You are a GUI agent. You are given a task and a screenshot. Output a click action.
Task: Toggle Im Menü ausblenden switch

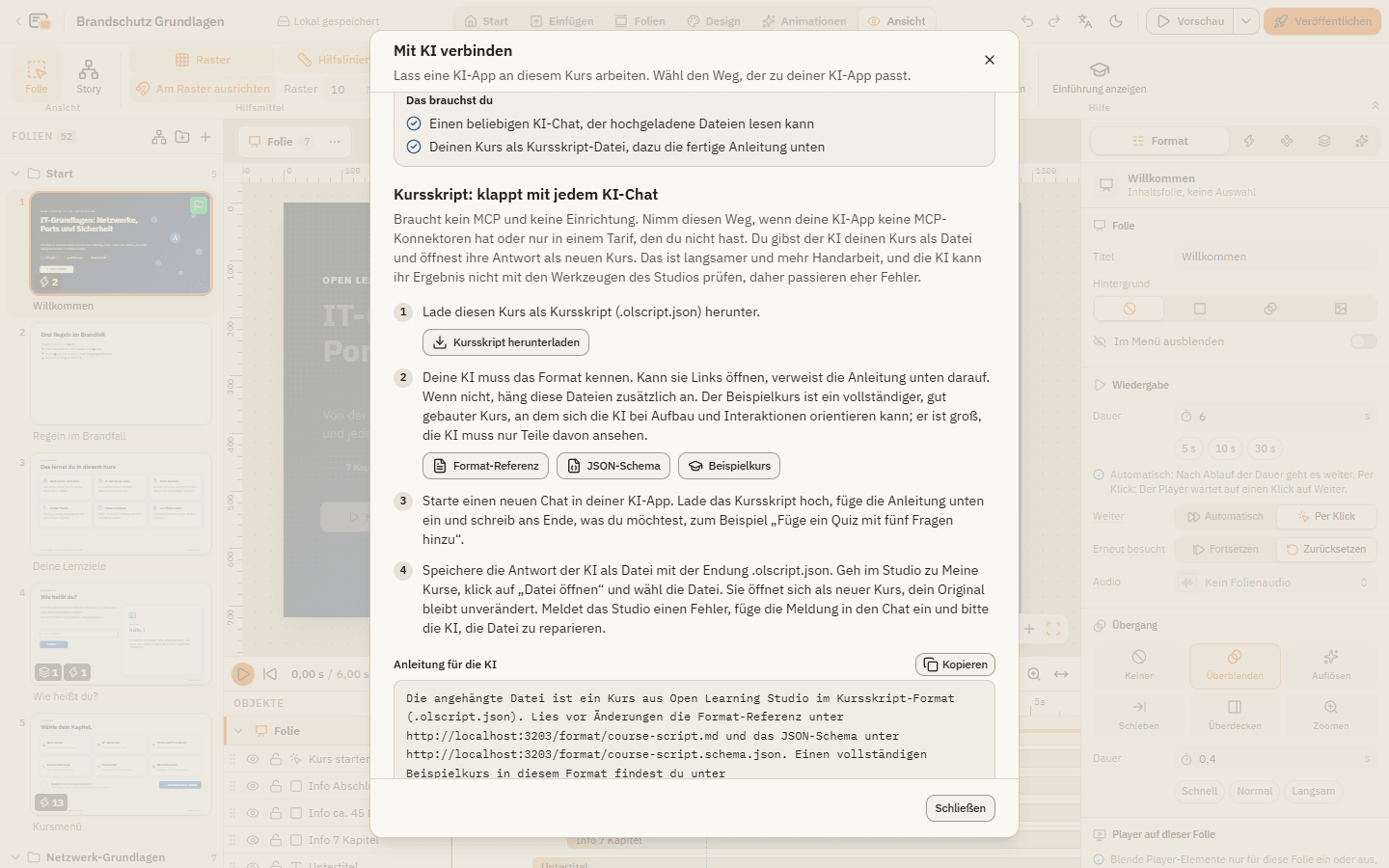coord(1363,341)
